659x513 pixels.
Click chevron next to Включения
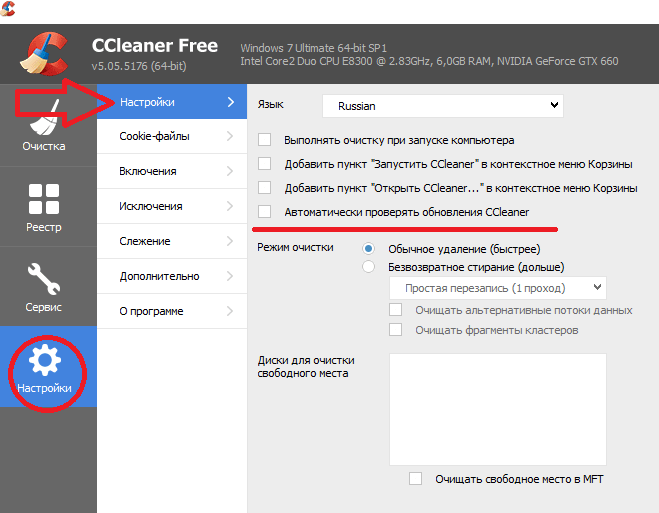pos(230,171)
